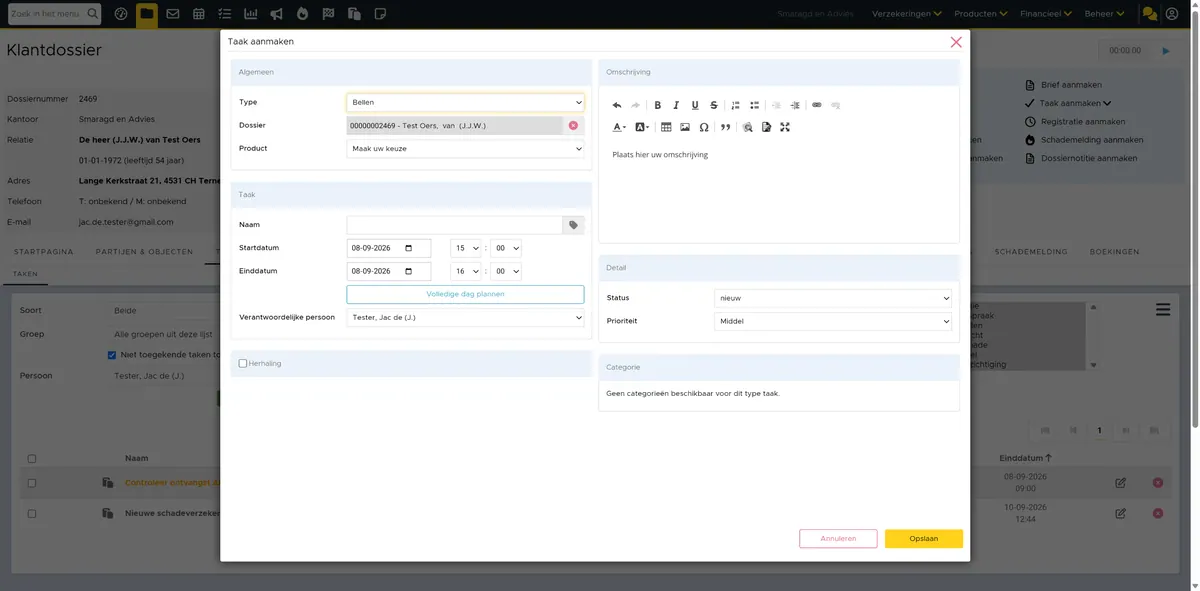Viewport: 1200px width, 591px height.
Task: Open the Product dropdown 'Maak uw keuze'
Action: (x=466, y=149)
